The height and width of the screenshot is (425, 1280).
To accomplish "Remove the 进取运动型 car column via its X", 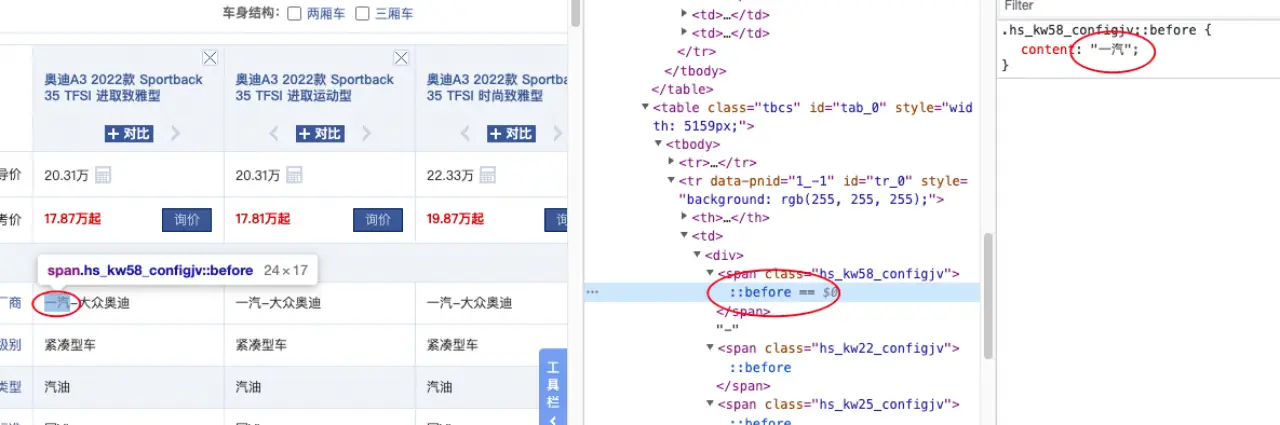I will tap(401, 58).
